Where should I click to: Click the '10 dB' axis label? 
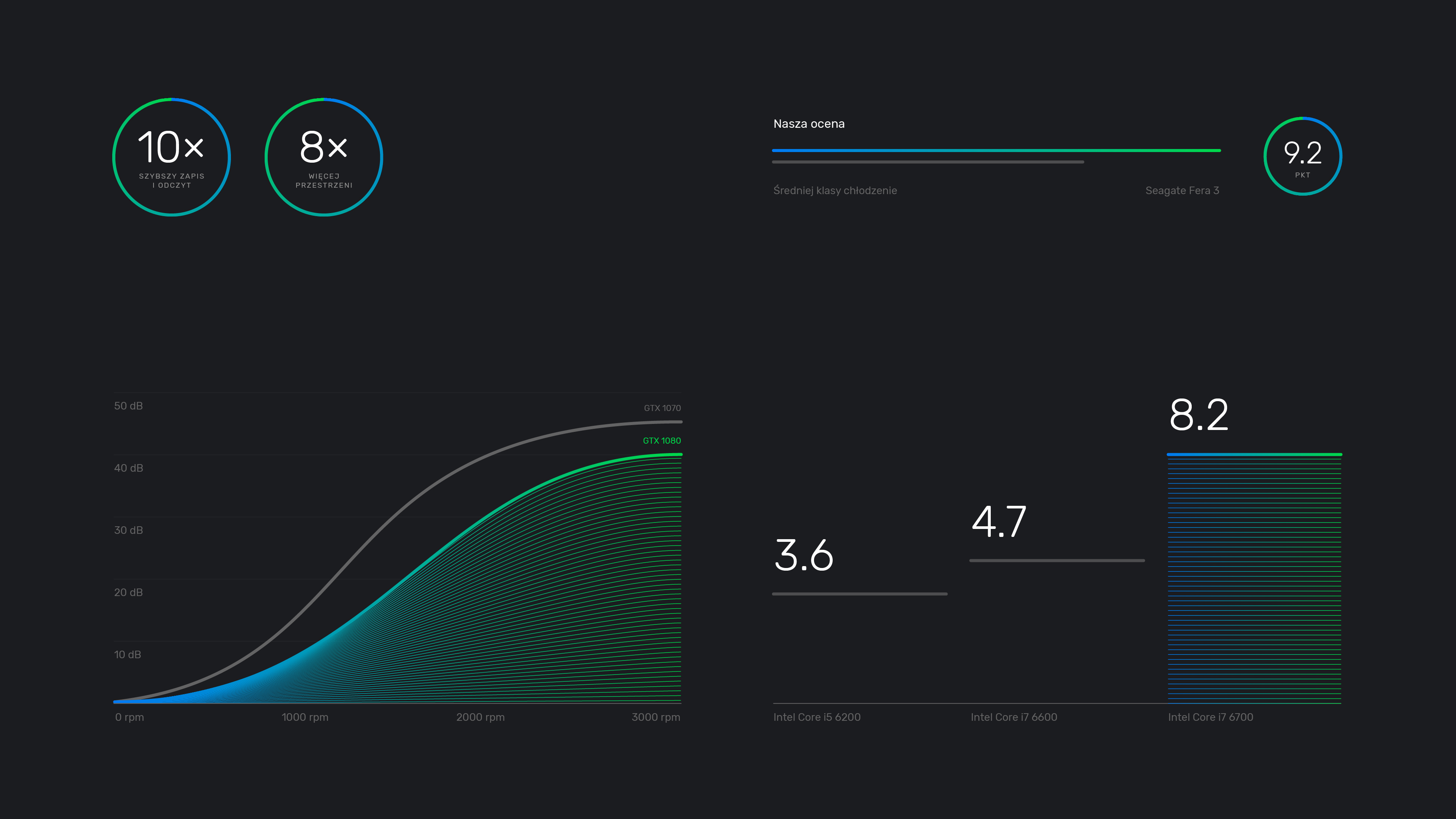(127, 654)
